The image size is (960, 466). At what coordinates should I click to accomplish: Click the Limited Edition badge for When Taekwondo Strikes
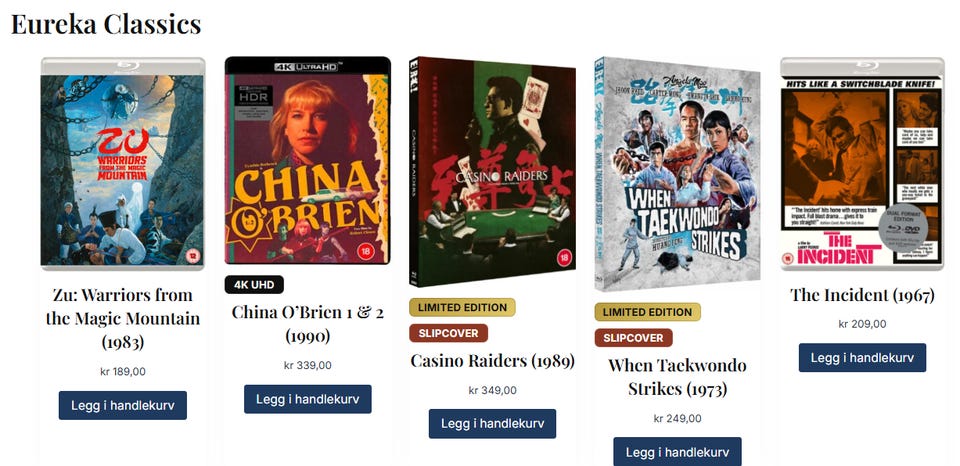[647, 312]
